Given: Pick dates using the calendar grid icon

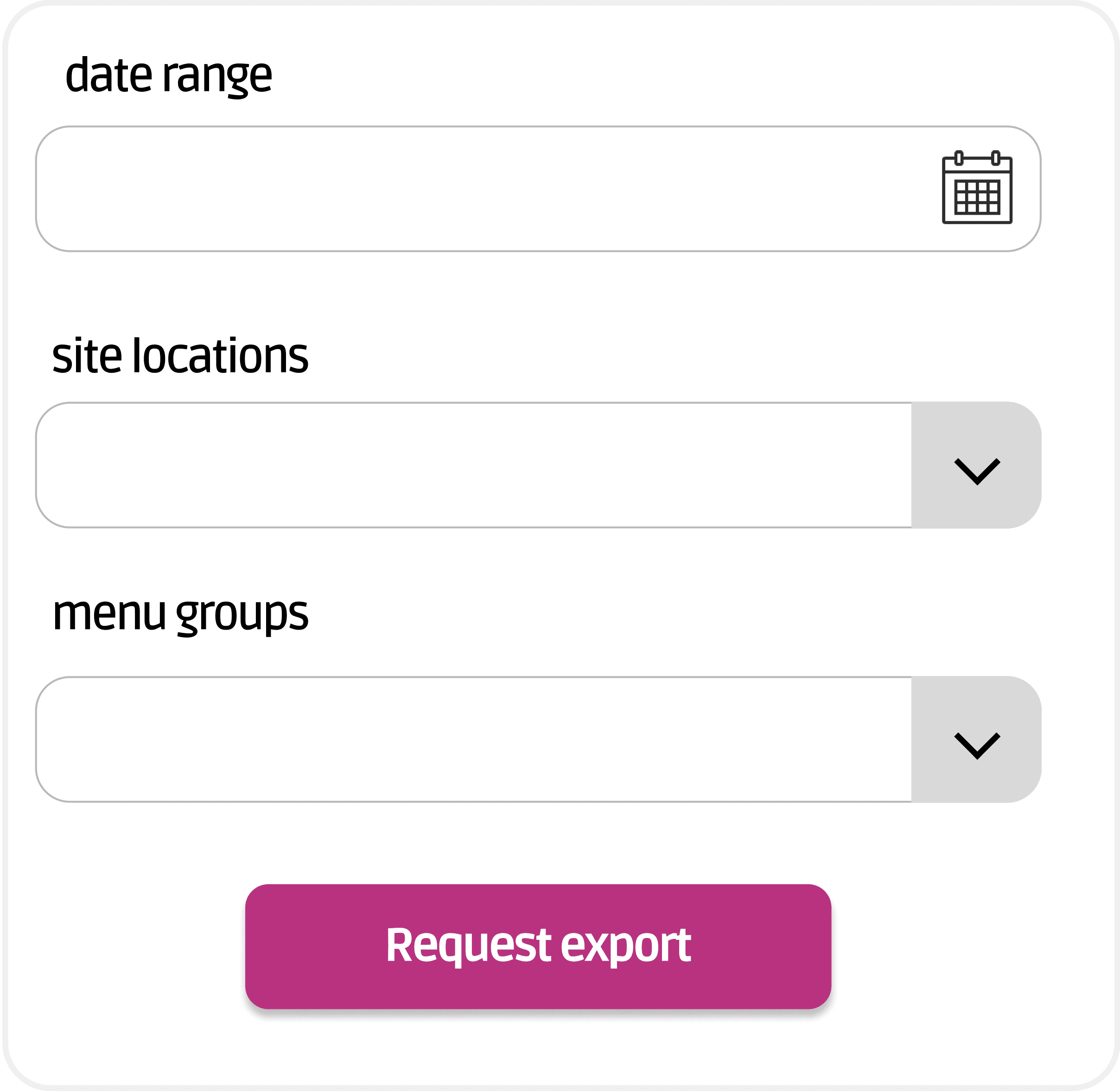Looking at the screenshot, I should pos(977,187).
